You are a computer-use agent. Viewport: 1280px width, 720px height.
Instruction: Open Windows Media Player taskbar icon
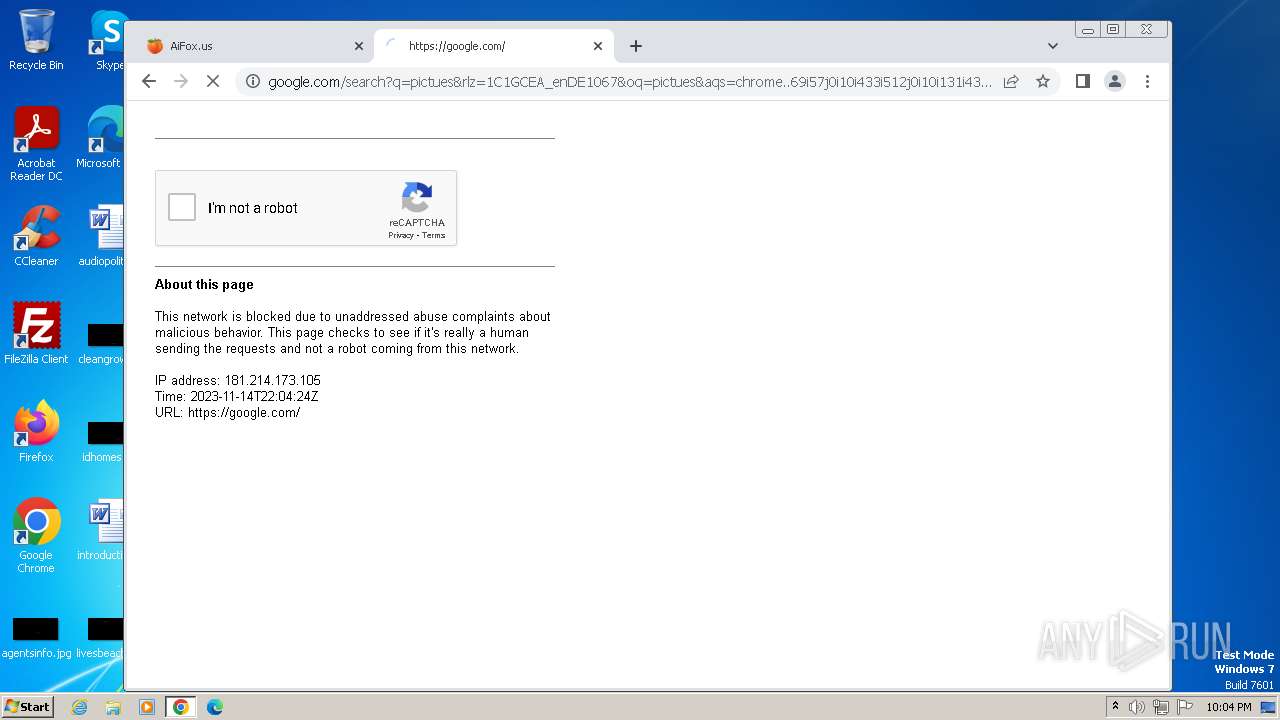tap(147, 707)
